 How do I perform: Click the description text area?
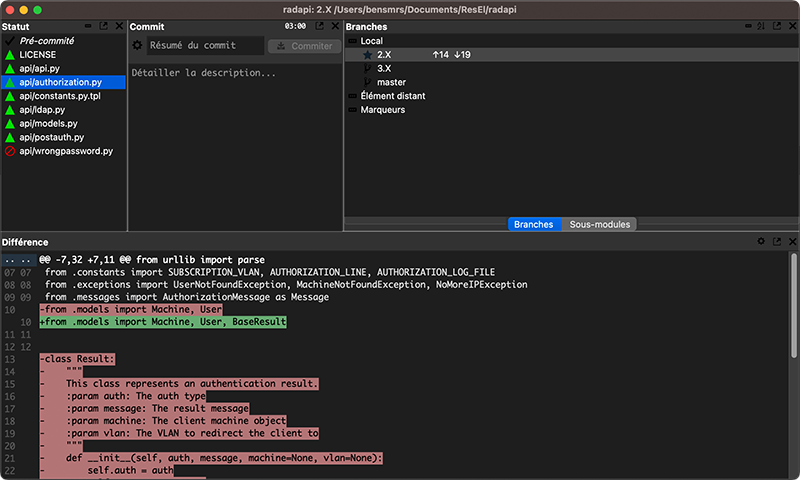click(x=235, y=145)
